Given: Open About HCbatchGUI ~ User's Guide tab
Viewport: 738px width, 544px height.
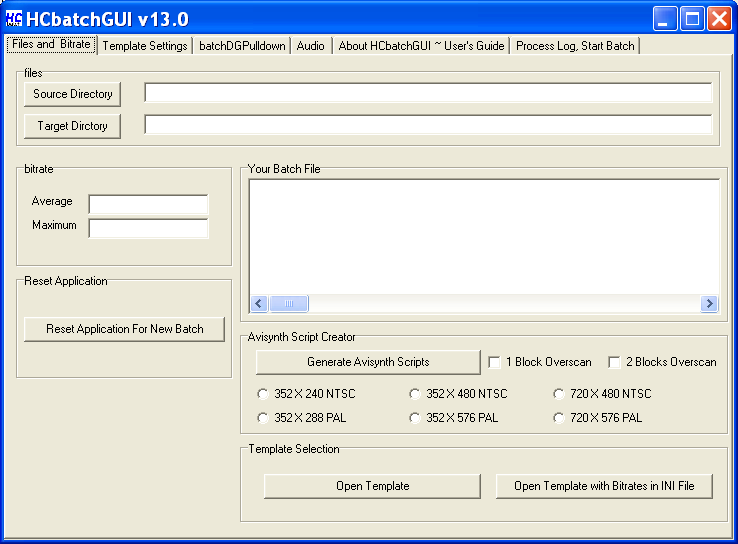Looking at the screenshot, I should pos(421,46).
